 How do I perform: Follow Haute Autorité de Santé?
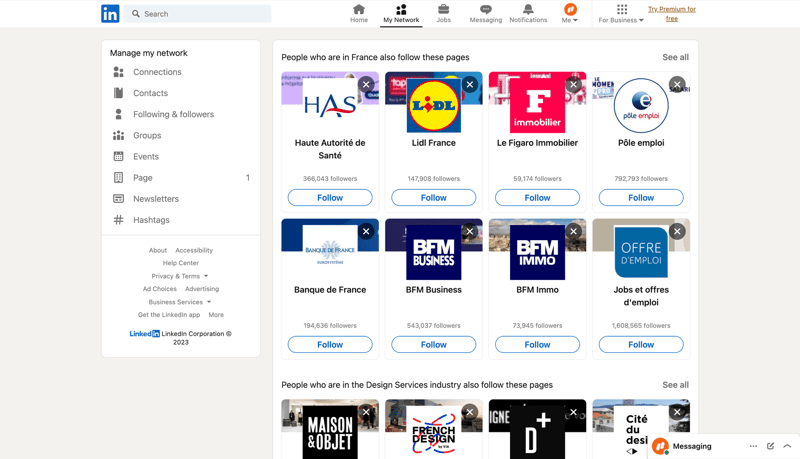pos(330,197)
